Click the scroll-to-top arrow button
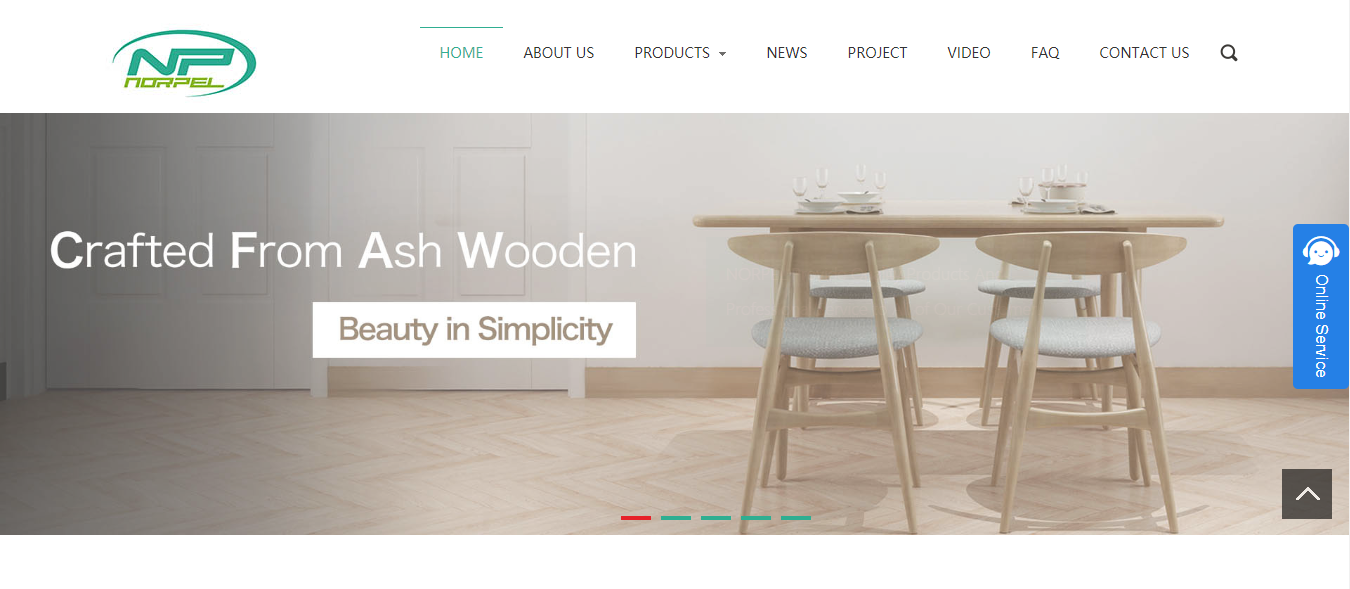This screenshot has height=589, width=1350. 1307,494
